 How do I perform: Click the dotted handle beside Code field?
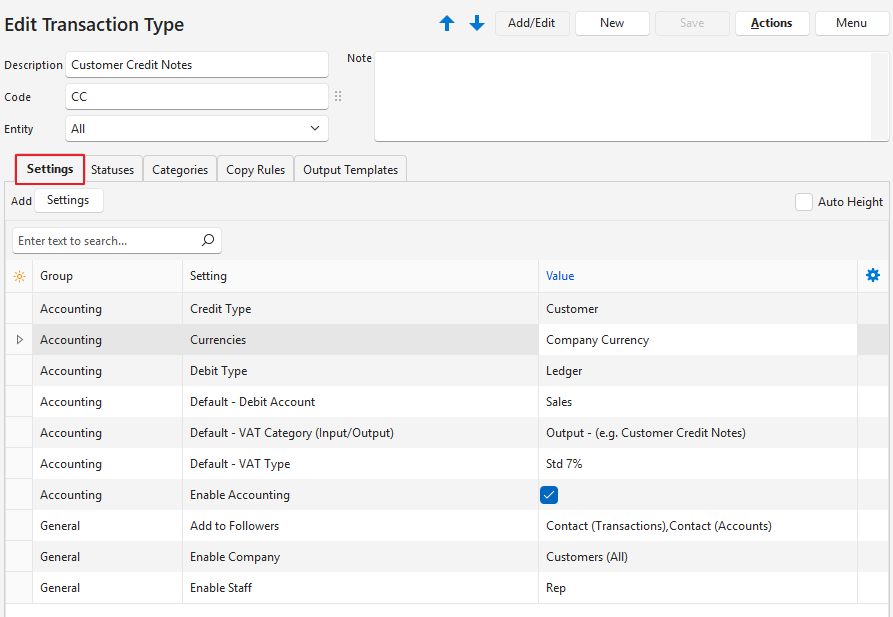click(338, 97)
